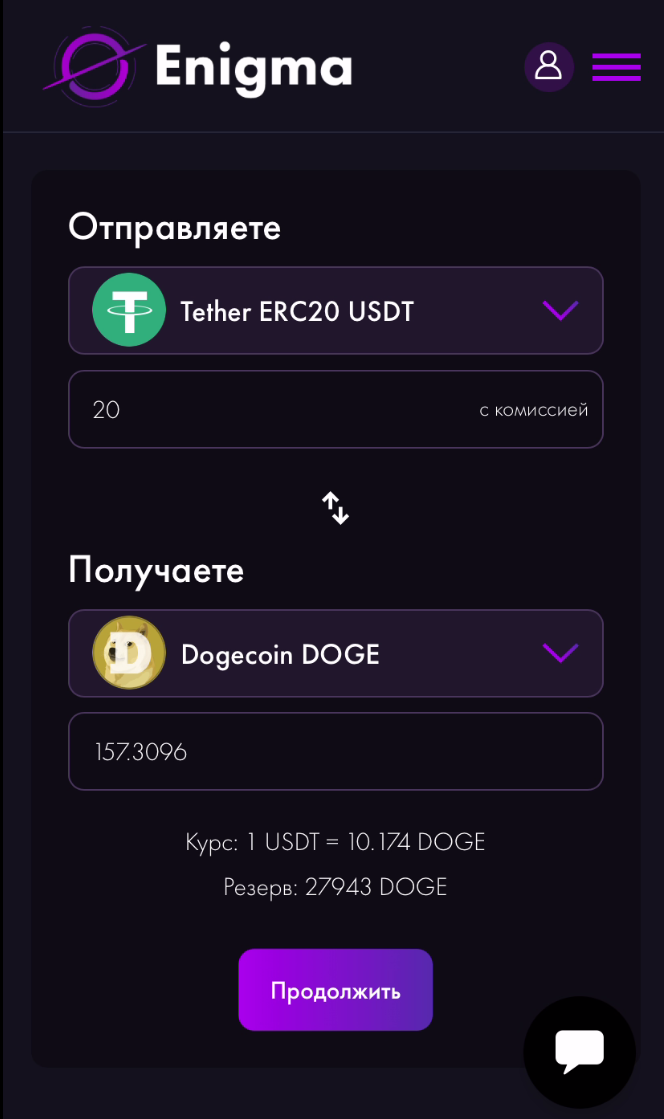Click the Отправляете section heading
Screen dimensions: 664x1119
click(174, 227)
